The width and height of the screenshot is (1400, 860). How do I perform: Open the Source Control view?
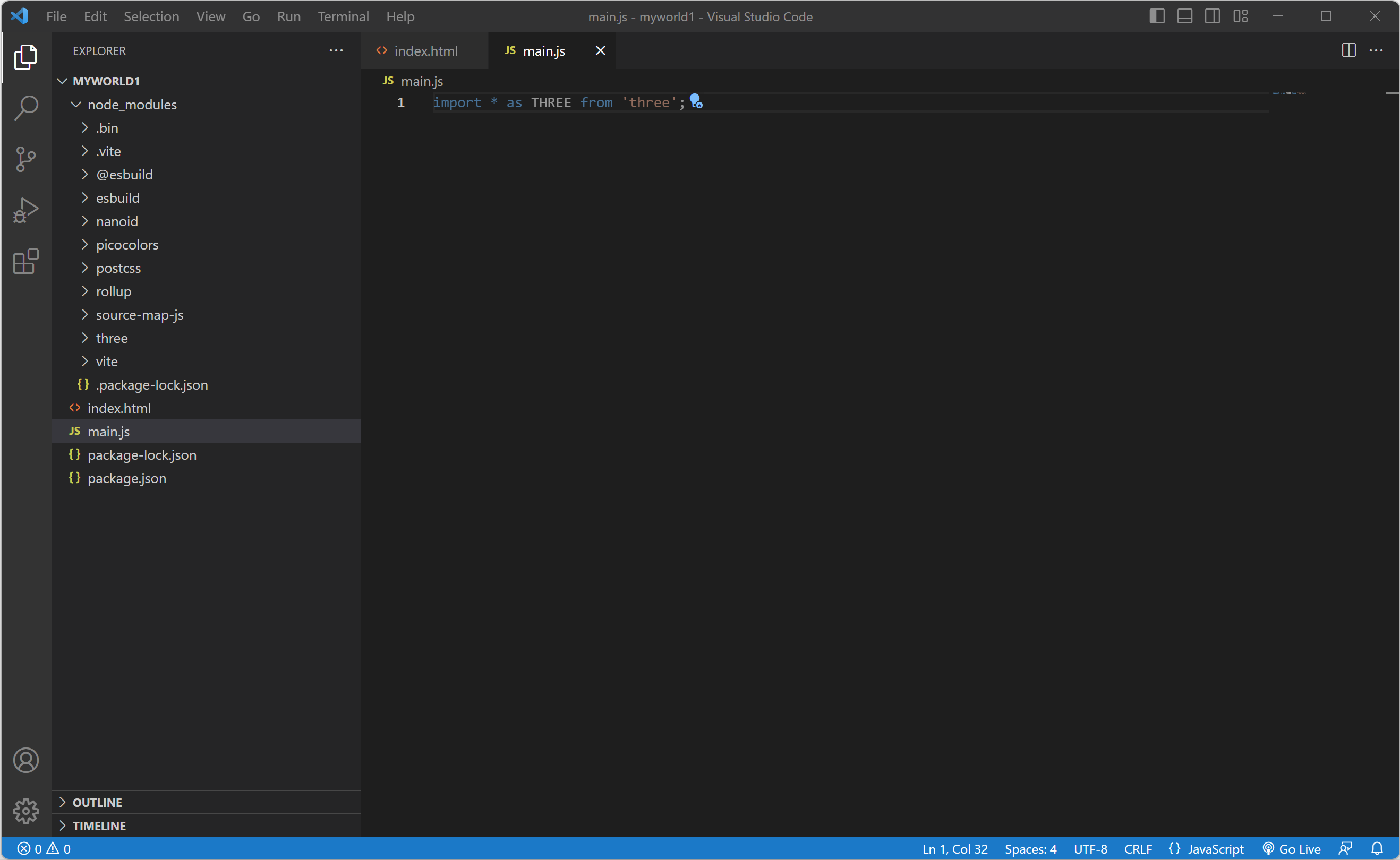pyautogui.click(x=25, y=159)
